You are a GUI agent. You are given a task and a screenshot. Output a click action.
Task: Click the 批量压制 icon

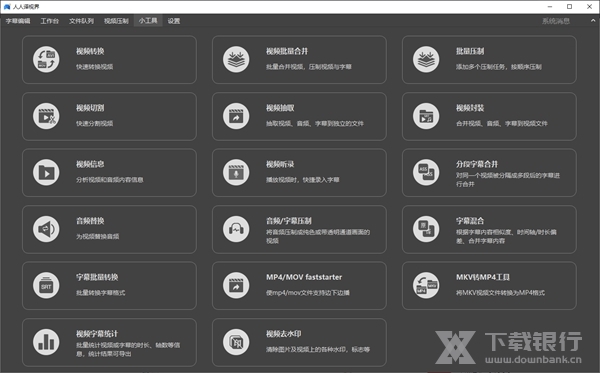click(426, 60)
